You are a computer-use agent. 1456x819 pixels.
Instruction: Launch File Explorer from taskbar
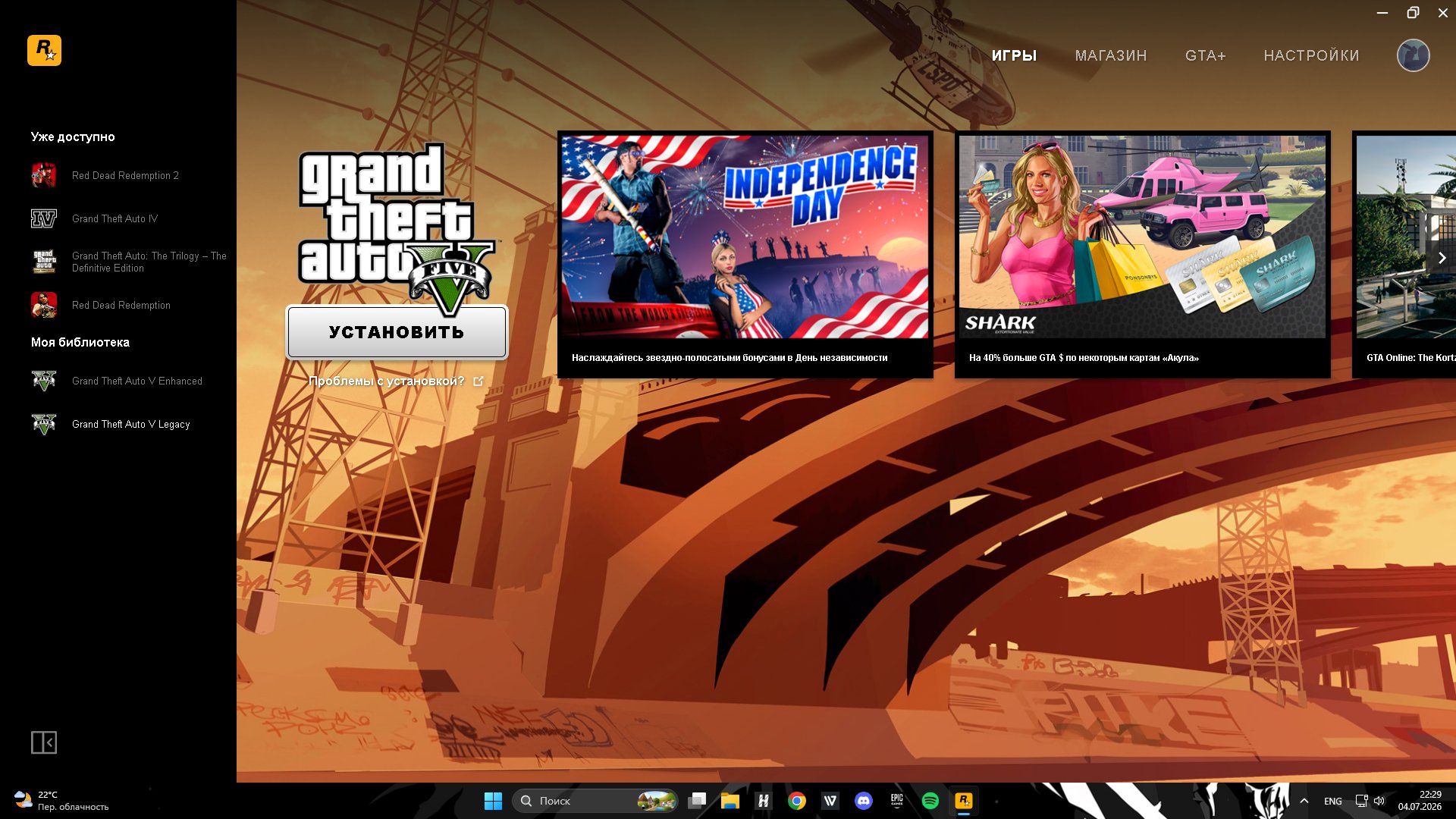pos(730,801)
